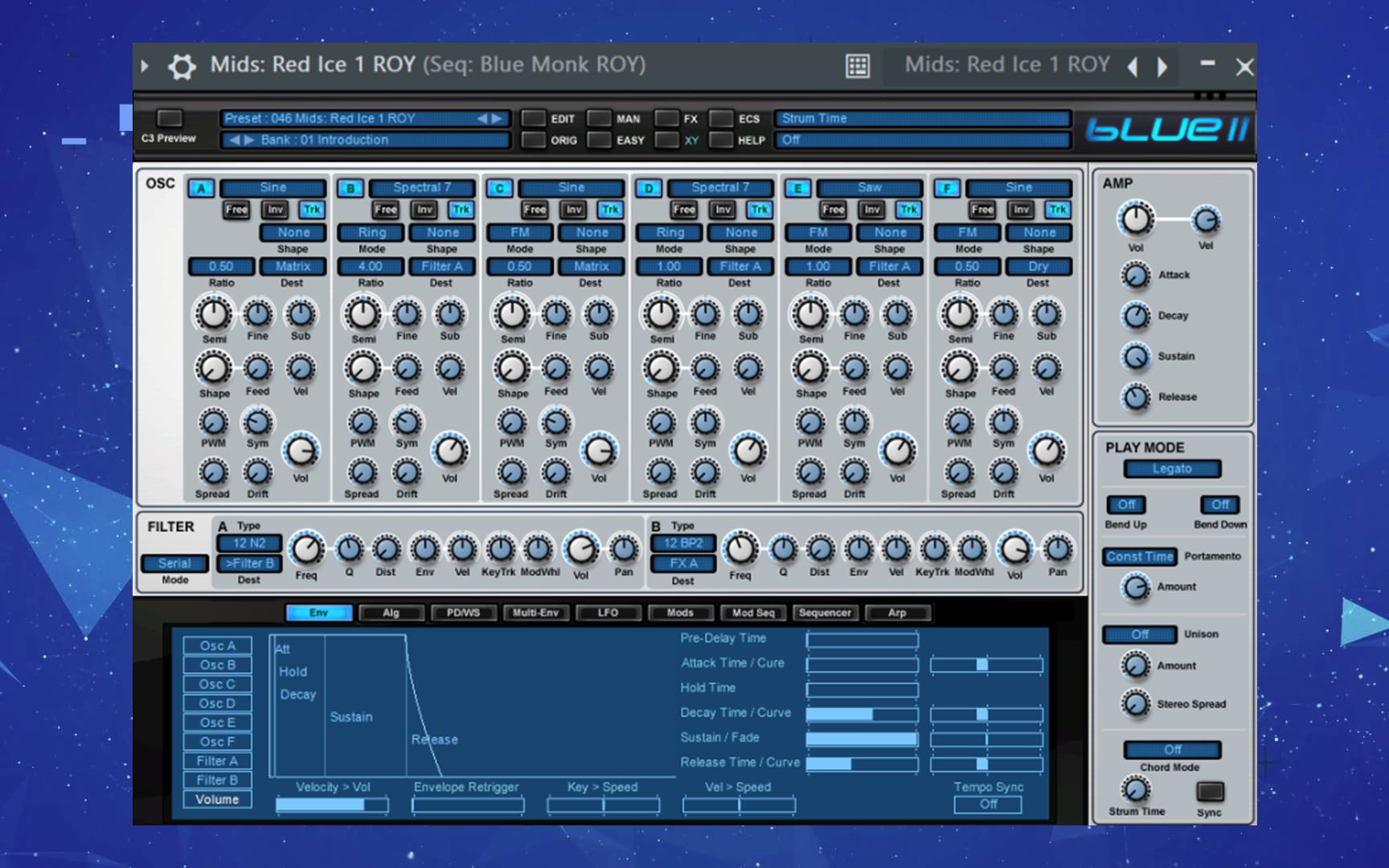
Task: Select oscillator E button
Action: (797, 188)
